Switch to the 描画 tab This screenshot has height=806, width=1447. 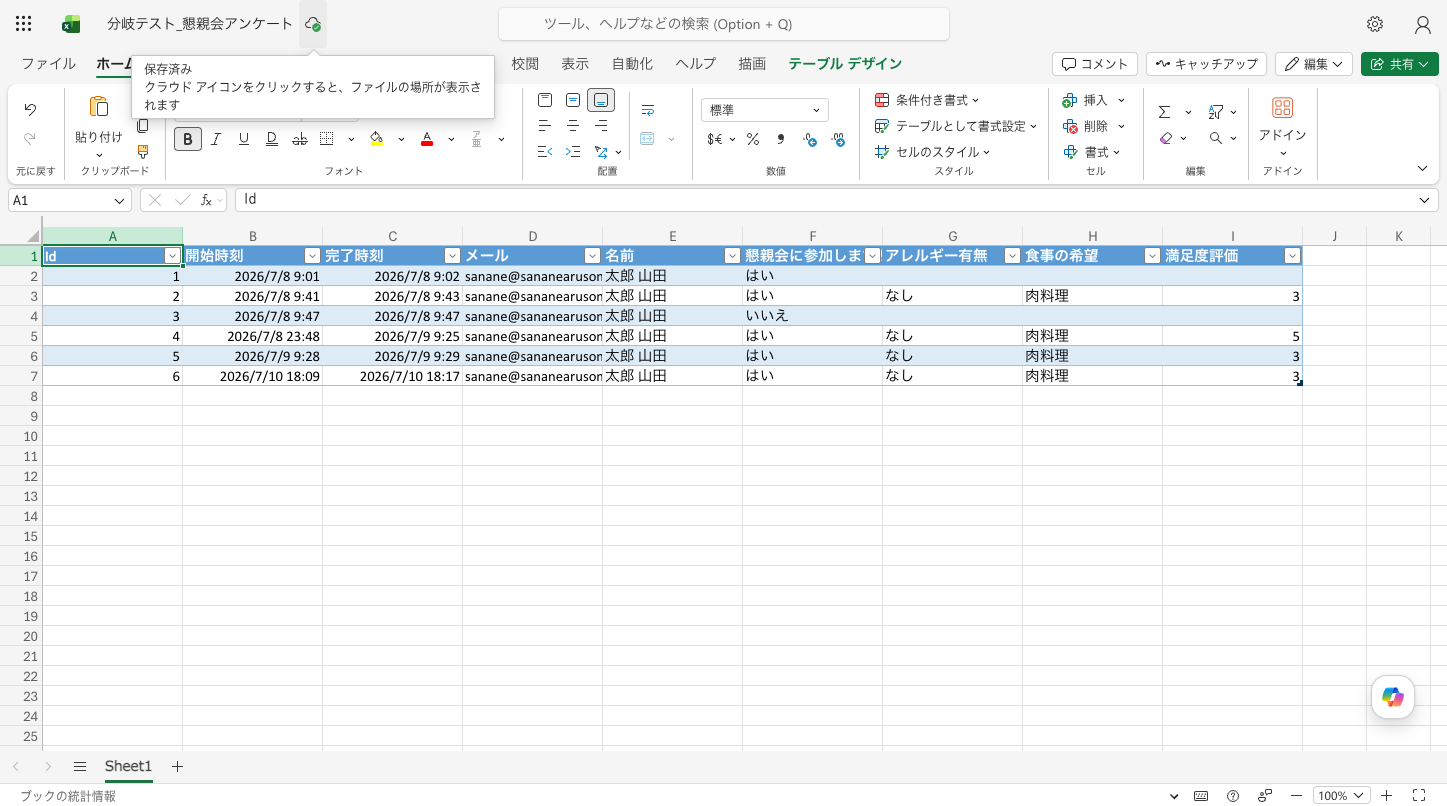click(x=752, y=64)
